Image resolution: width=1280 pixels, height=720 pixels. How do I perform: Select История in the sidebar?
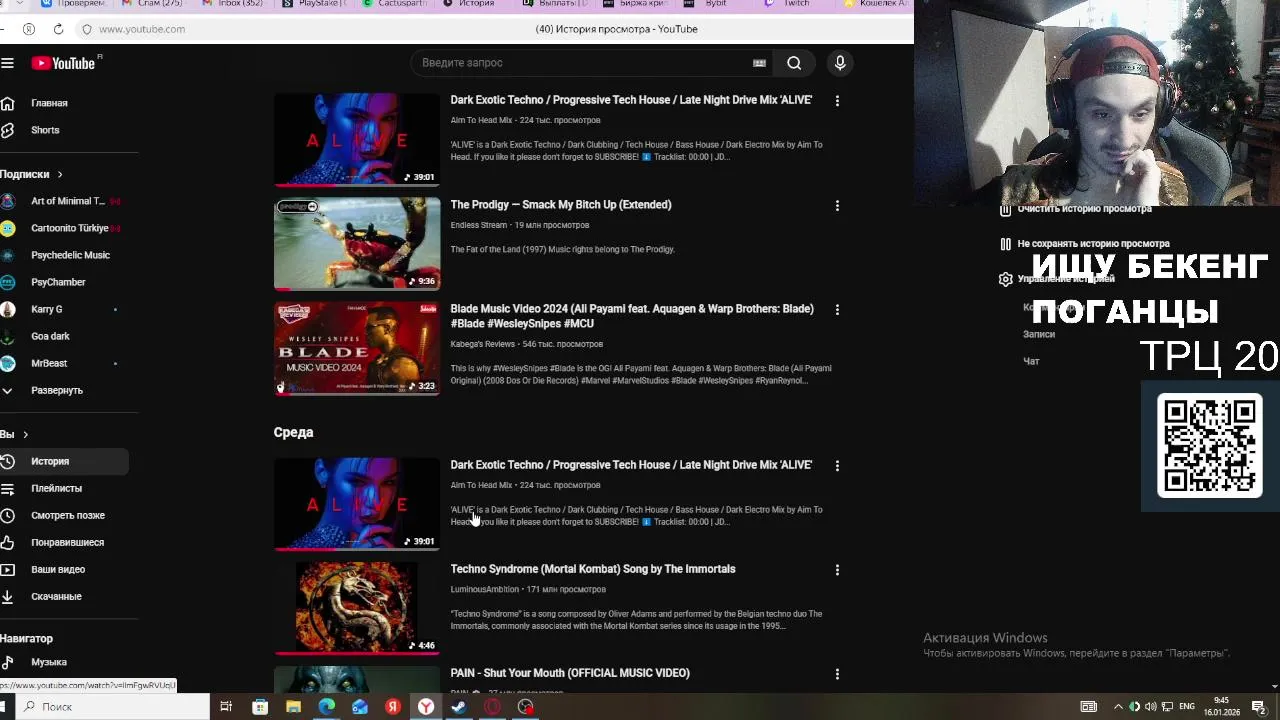pos(64,461)
